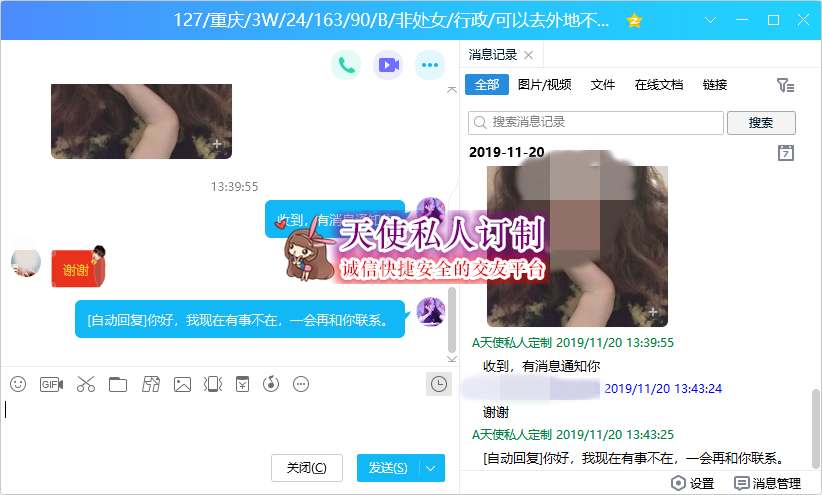Start a video call

[x=388, y=66]
